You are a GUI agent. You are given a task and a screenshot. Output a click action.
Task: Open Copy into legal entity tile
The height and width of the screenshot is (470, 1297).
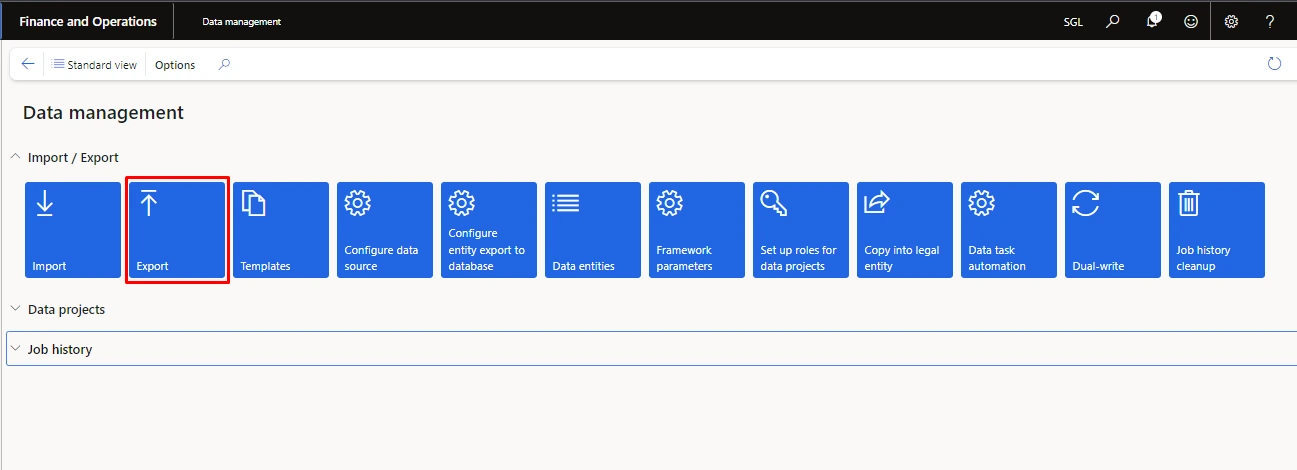coord(905,230)
